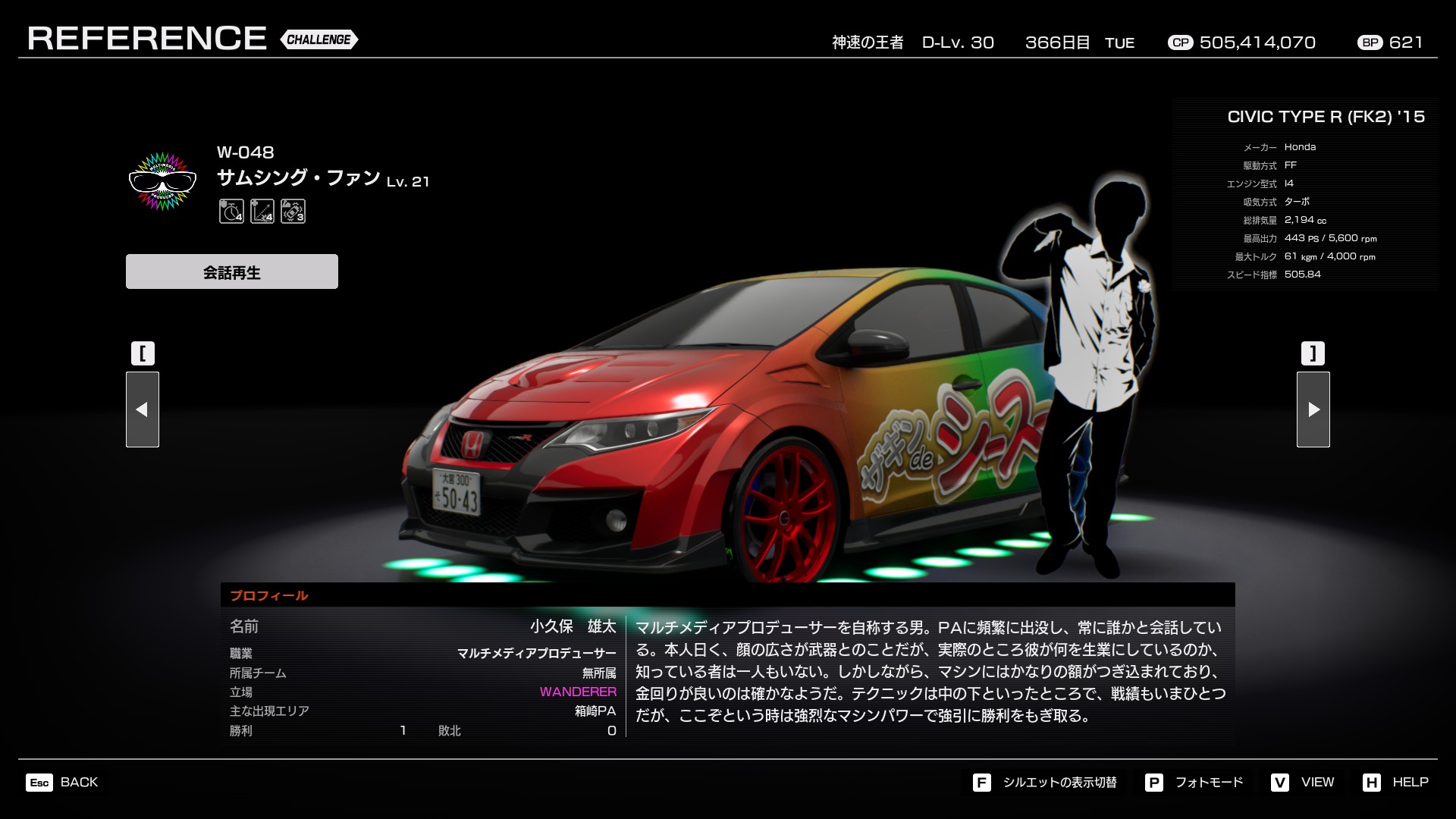Image resolution: width=1456 pixels, height=819 pixels.
Task: Click the BP points badge icon
Action: [x=1370, y=43]
